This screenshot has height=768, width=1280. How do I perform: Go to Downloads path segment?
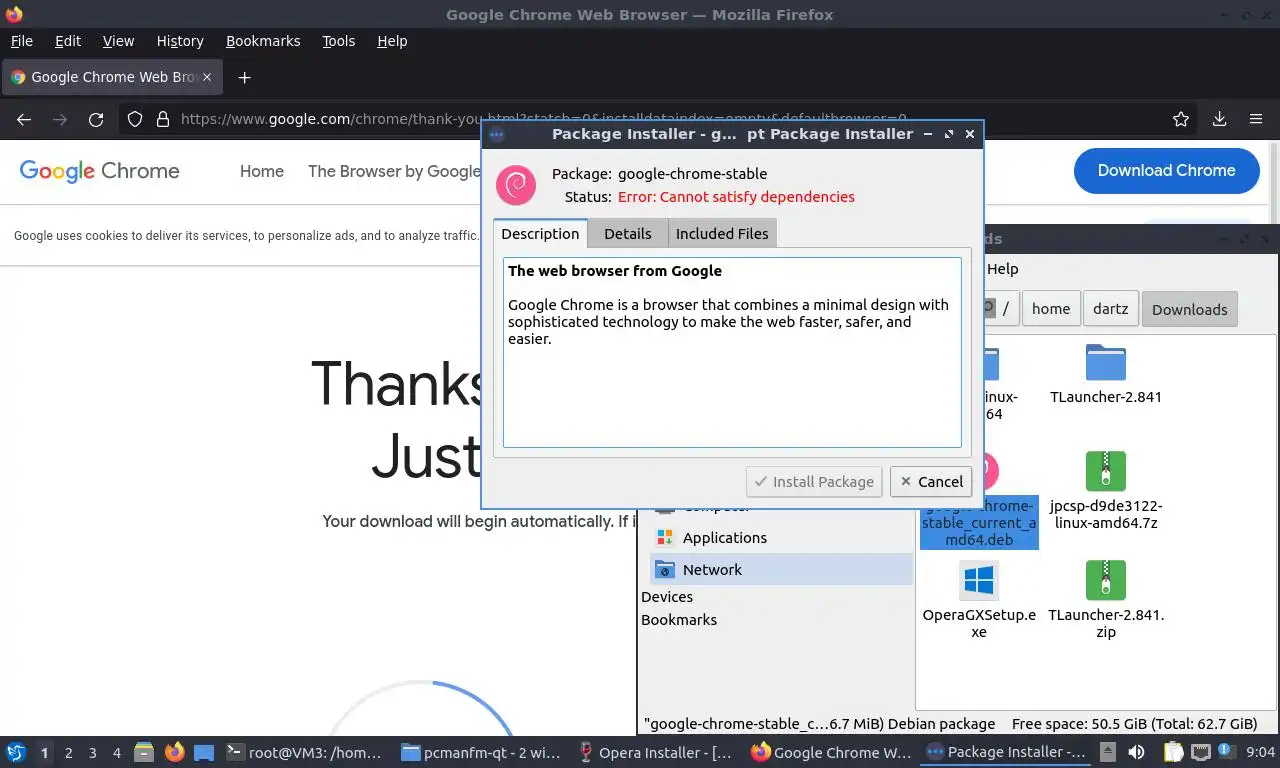pos(1189,309)
